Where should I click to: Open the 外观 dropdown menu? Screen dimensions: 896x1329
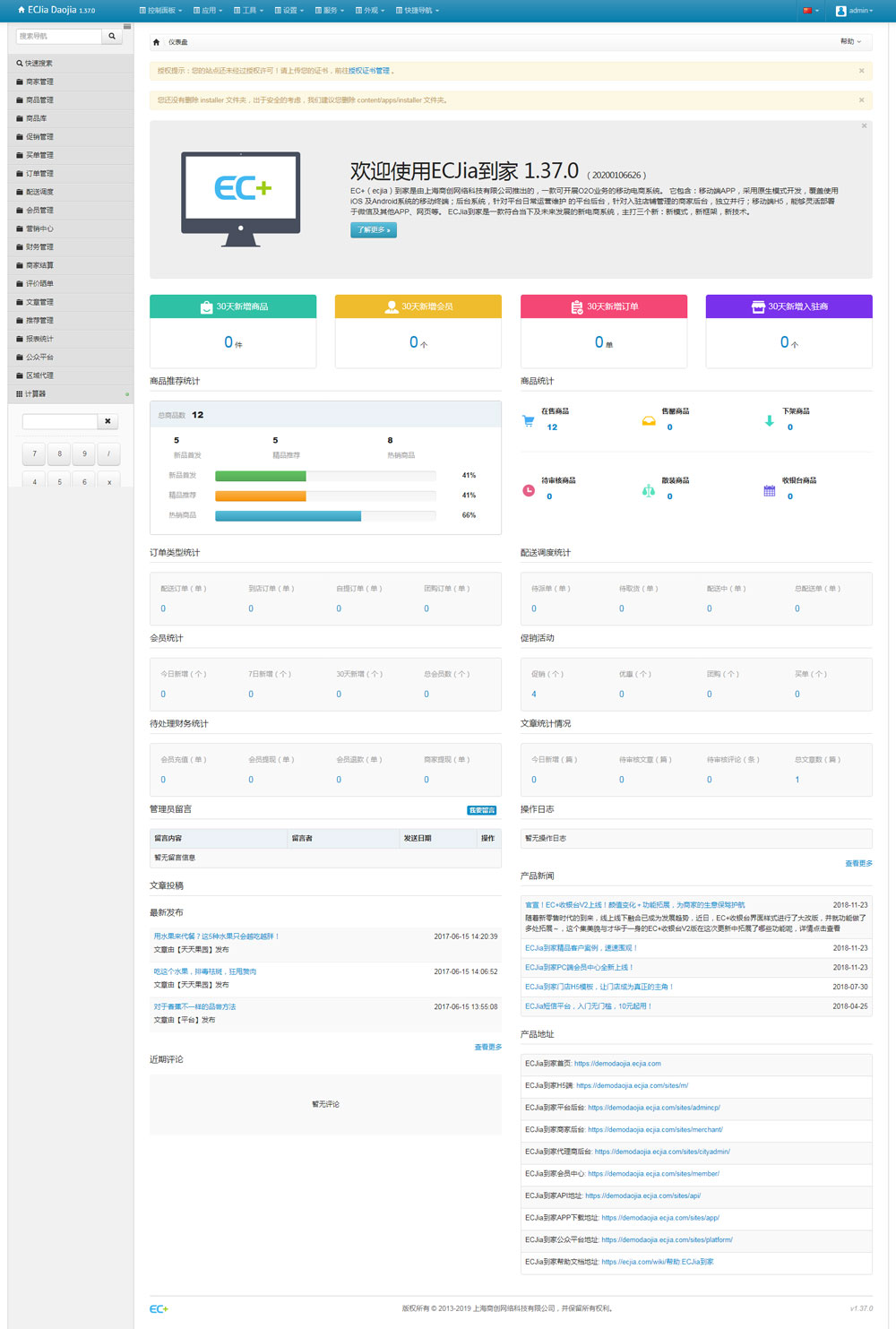click(369, 11)
